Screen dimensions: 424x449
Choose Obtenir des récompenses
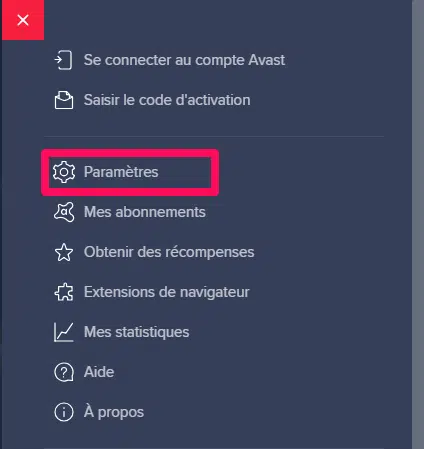[x=169, y=252]
